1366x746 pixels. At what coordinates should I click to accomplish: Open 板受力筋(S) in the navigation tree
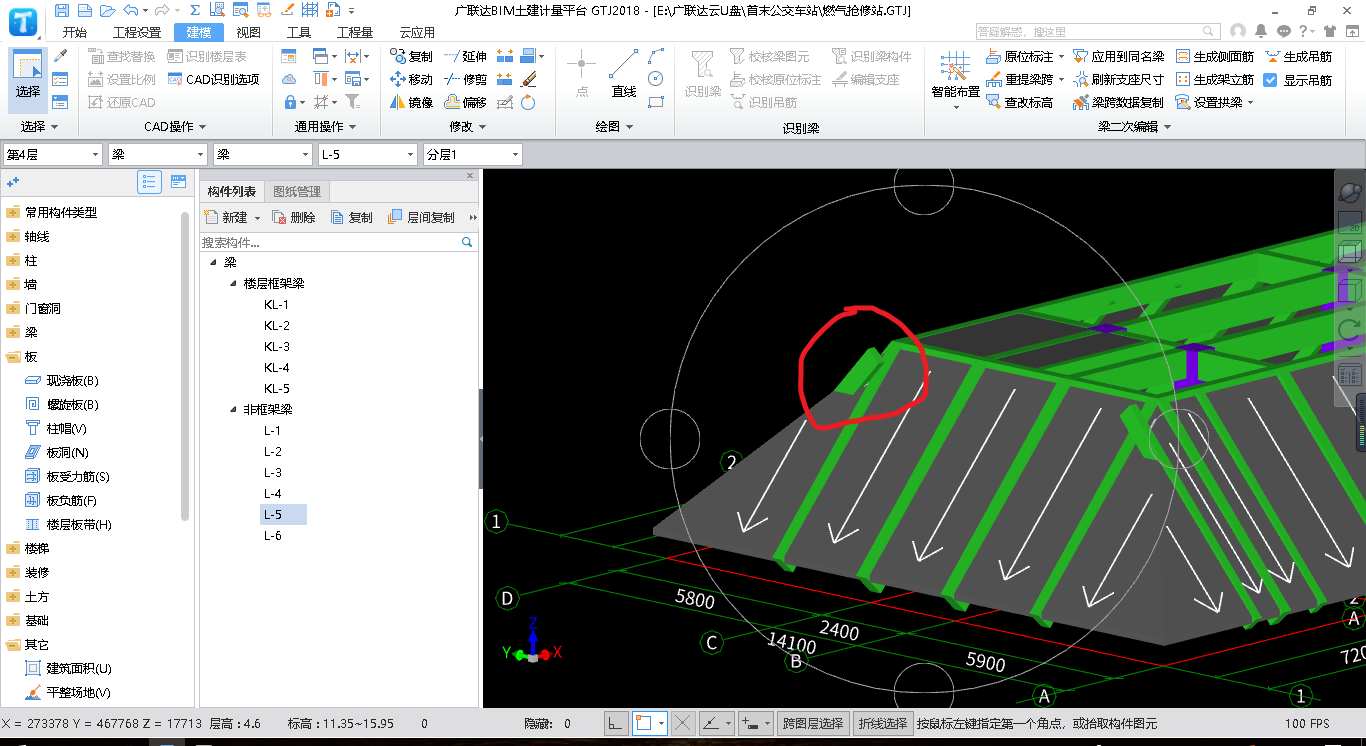coord(66,477)
